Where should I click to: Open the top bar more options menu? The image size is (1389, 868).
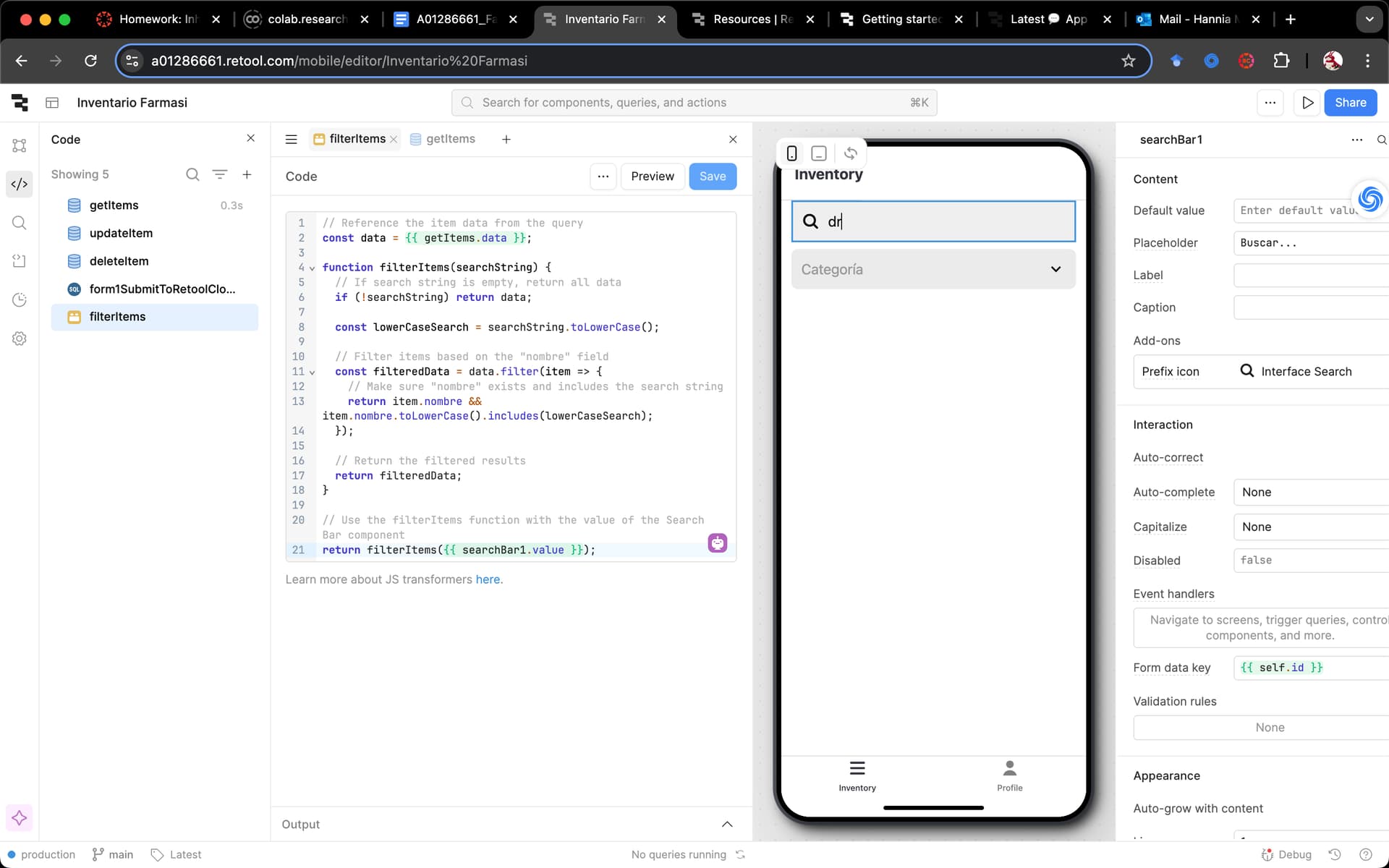(x=1270, y=103)
